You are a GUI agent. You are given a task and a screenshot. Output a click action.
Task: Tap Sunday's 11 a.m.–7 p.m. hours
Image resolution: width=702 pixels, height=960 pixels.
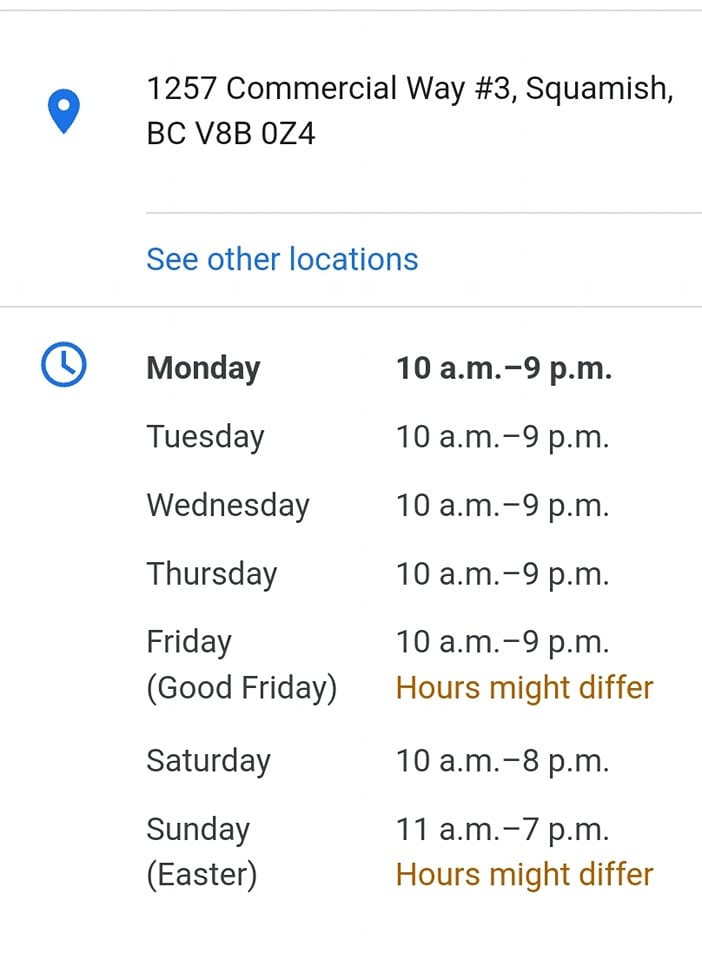502,830
